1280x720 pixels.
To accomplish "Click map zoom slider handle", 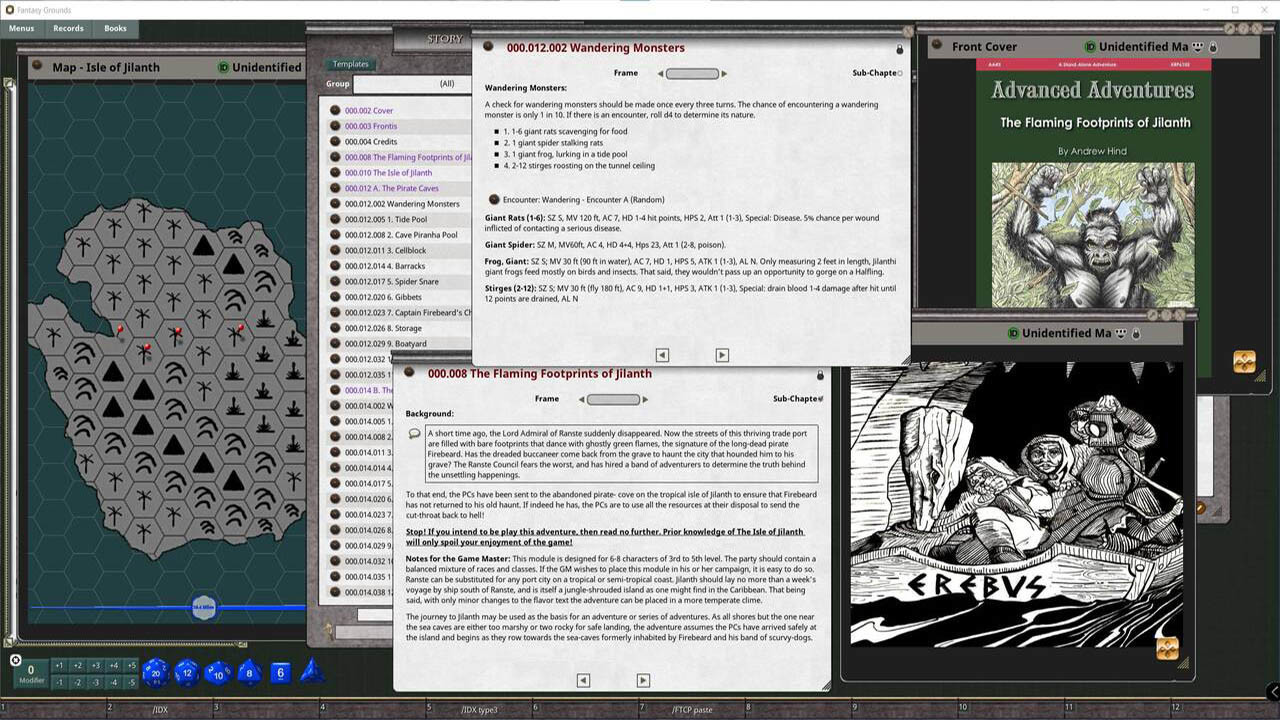I will [x=204, y=607].
